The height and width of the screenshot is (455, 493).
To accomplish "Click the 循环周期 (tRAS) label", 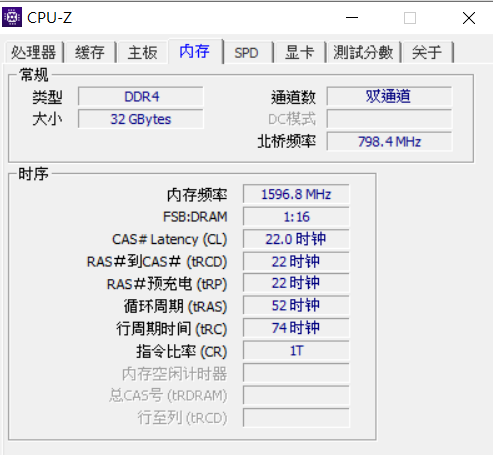I will coord(175,306).
